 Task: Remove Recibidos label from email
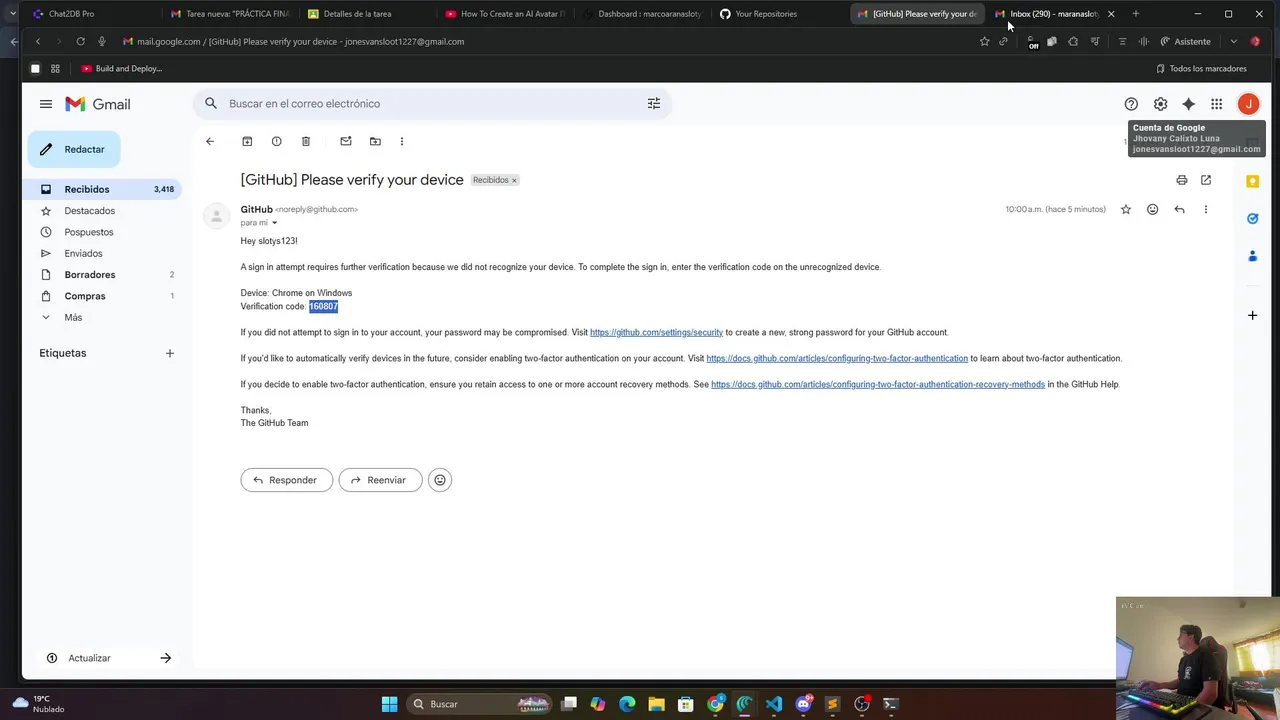coord(514,180)
